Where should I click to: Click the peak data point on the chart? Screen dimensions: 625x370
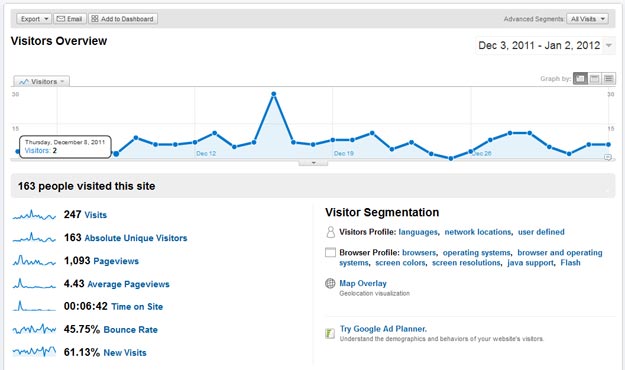tap(273, 94)
